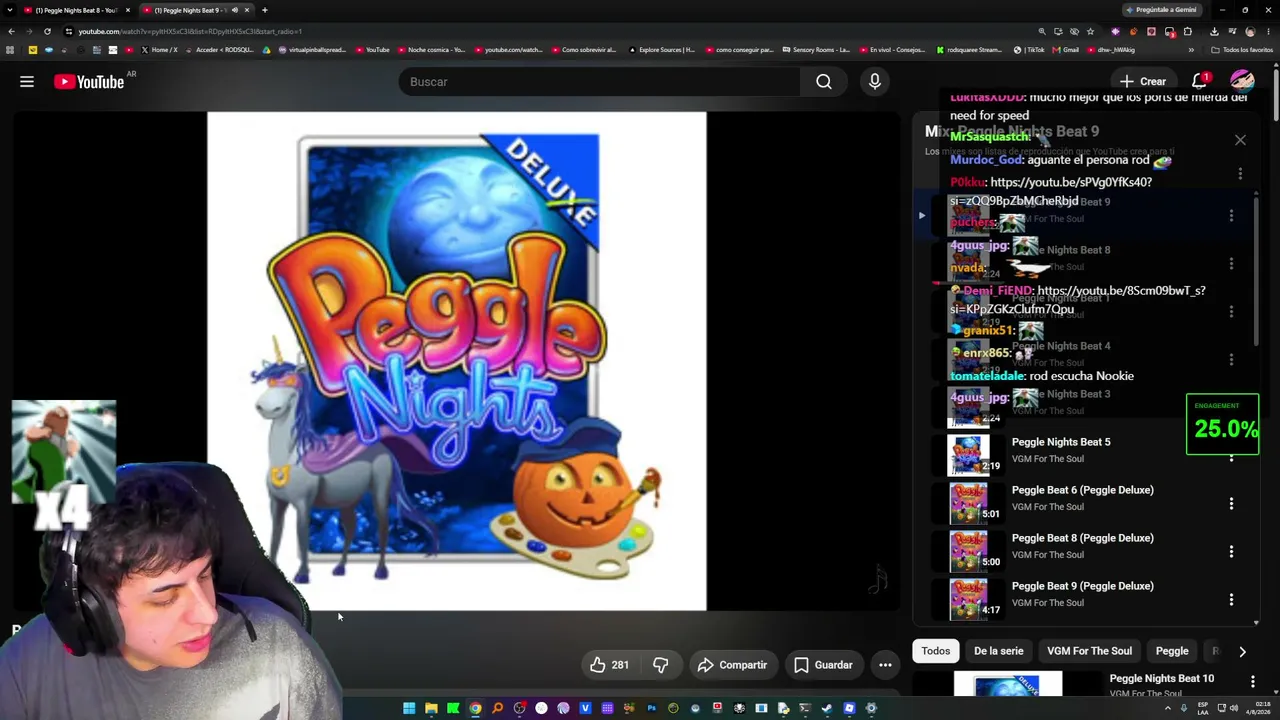
Task: Select the De la serie filter chip
Action: 999,651
